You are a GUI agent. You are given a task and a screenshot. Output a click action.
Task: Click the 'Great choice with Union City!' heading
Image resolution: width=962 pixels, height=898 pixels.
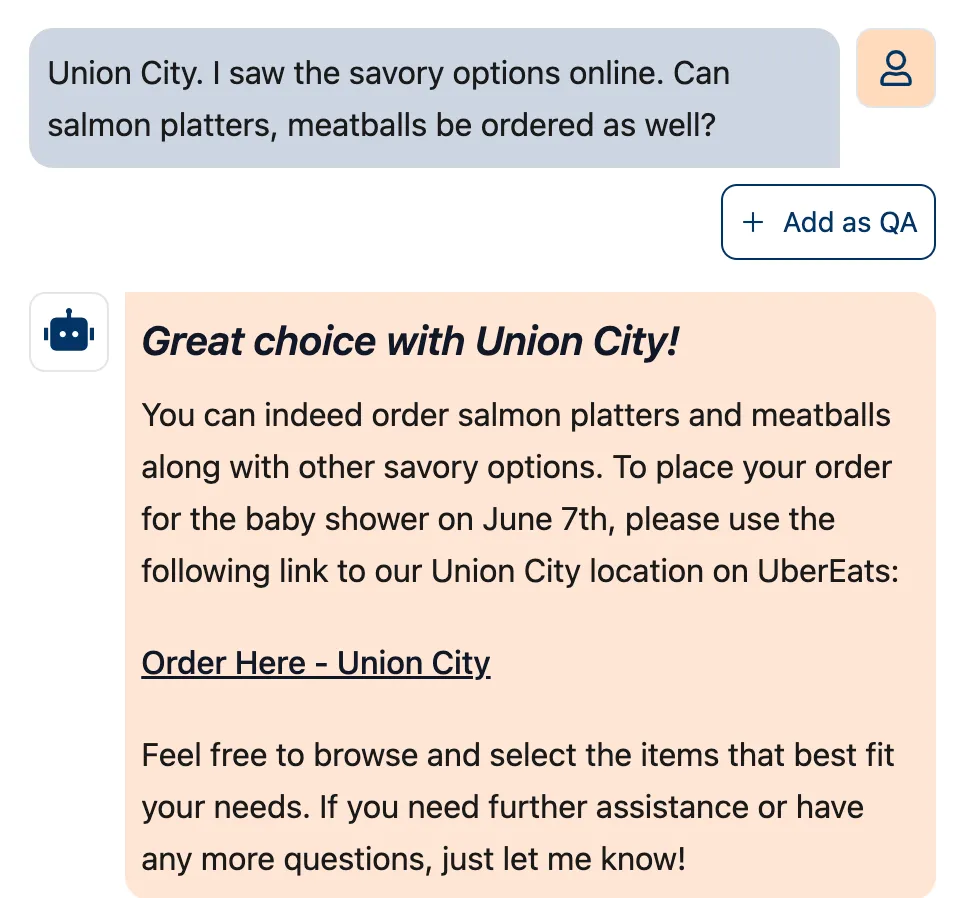click(410, 341)
